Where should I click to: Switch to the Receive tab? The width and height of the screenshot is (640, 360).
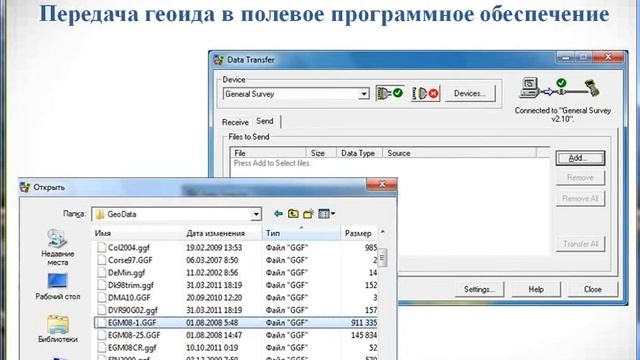(235, 122)
